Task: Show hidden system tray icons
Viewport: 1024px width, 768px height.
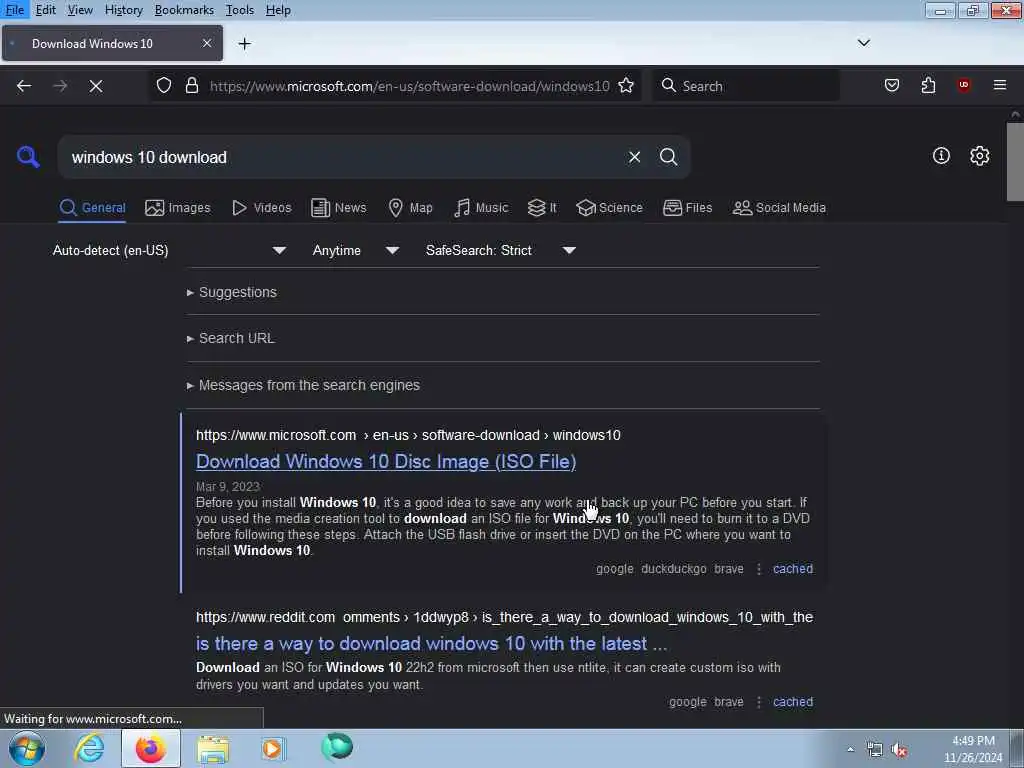Action: click(850, 750)
